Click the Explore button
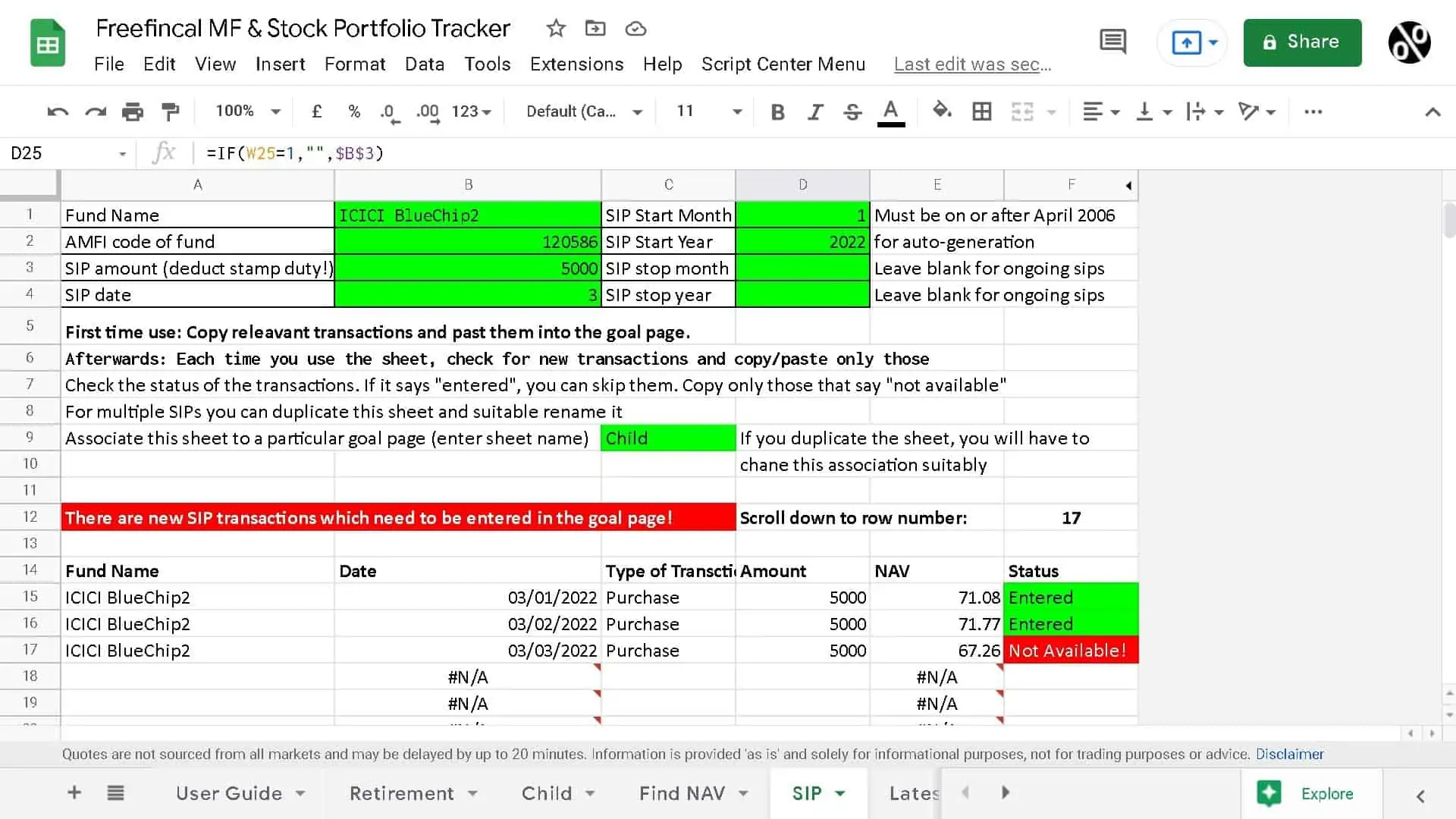Image resolution: width=1456 pixels, height=819 pixels. [x=1311, y=793]
